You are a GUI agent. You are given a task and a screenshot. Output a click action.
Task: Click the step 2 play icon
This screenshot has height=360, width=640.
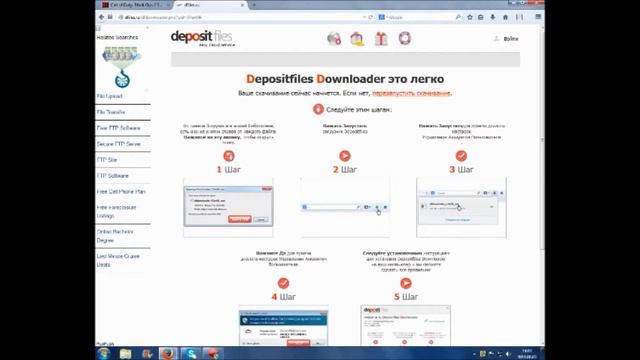click(345, 156)
